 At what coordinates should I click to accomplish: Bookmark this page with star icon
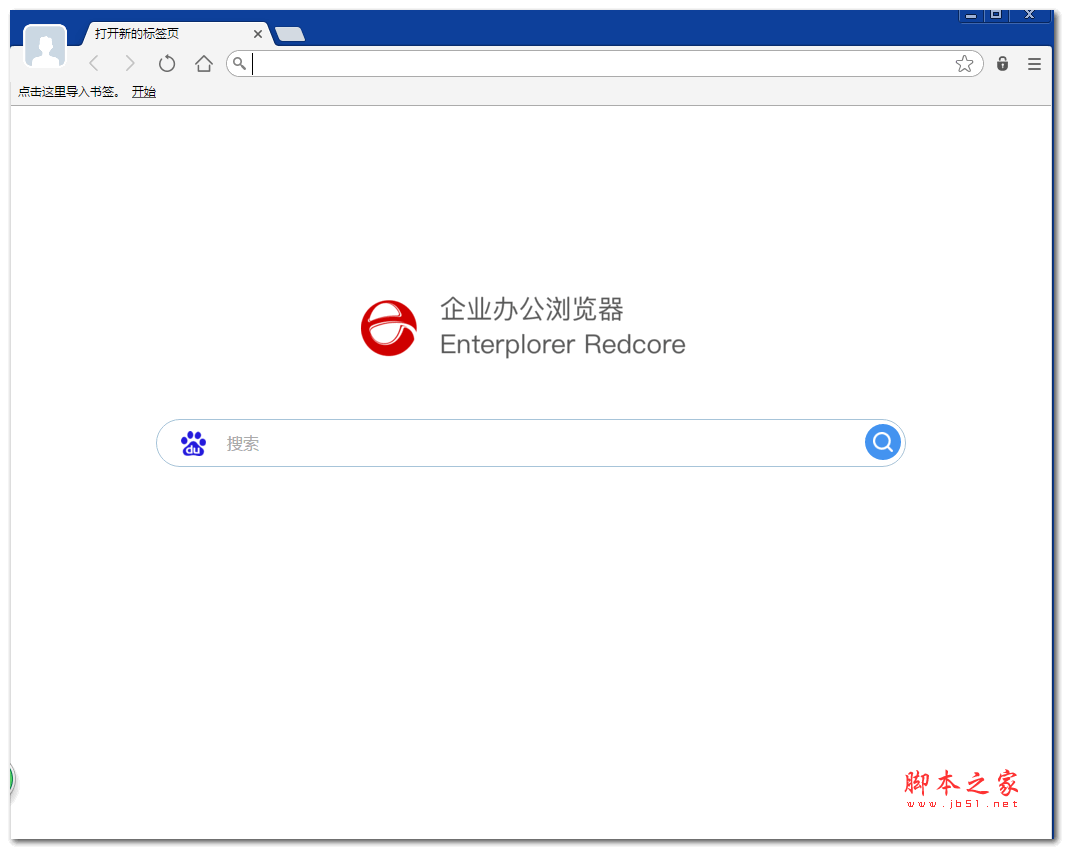click(x=964, y=64)
